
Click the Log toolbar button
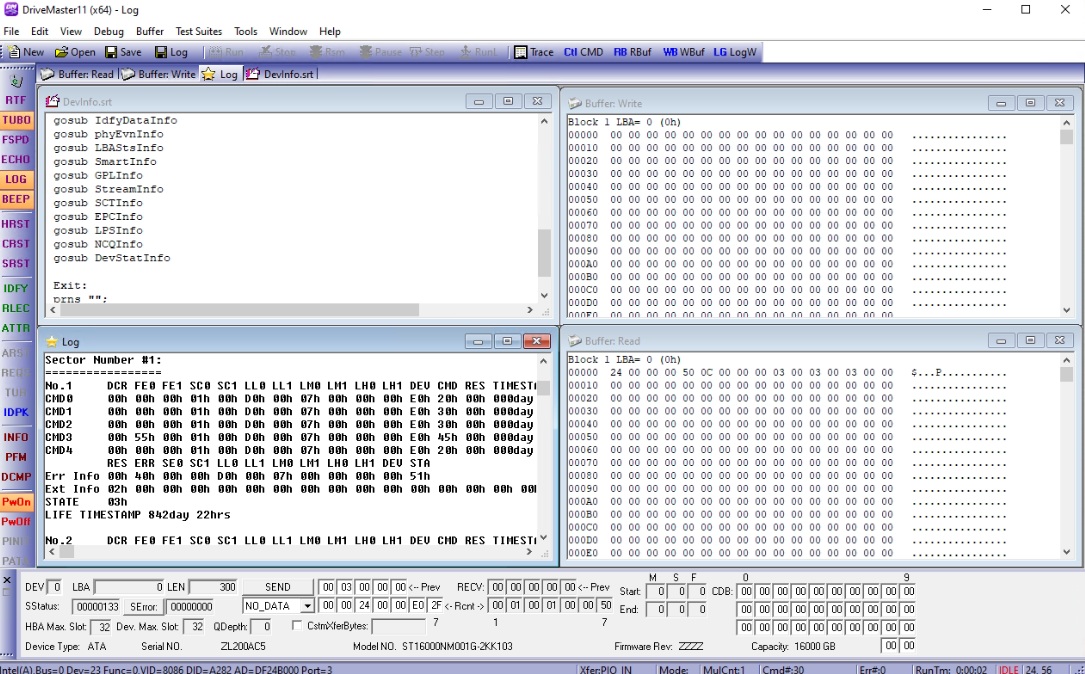tap(171, 52)
